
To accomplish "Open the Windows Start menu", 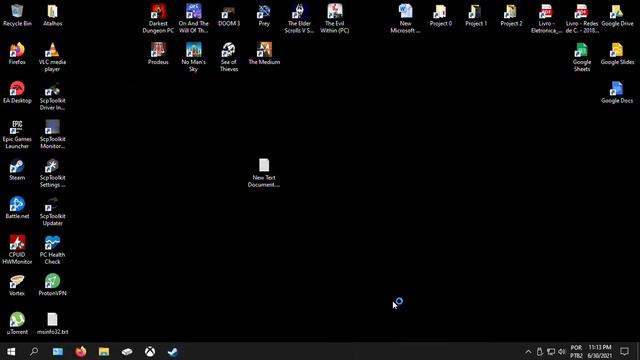I will [x=11, y=351].
